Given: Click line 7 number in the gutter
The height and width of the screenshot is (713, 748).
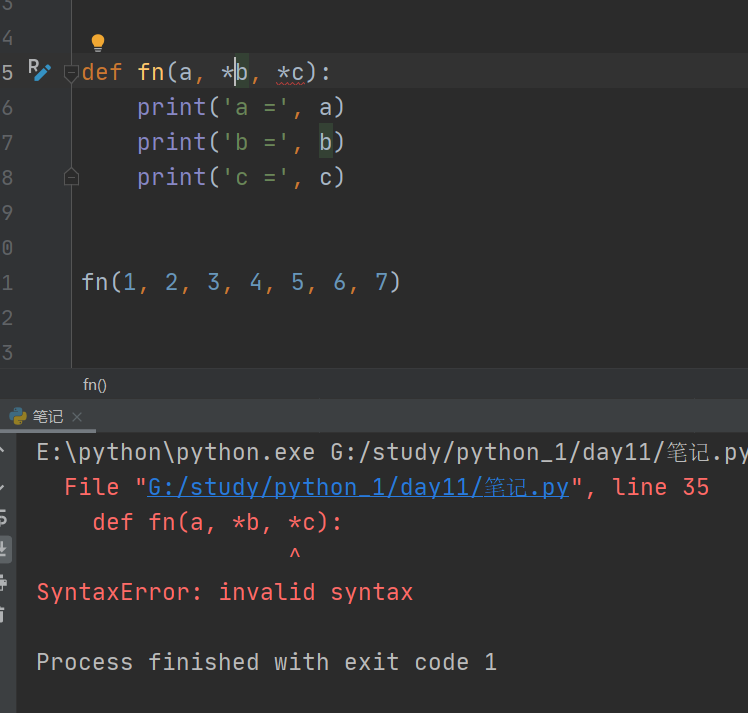Looking at the screenshot, I should pyautogui.click(x=7, y=142).
